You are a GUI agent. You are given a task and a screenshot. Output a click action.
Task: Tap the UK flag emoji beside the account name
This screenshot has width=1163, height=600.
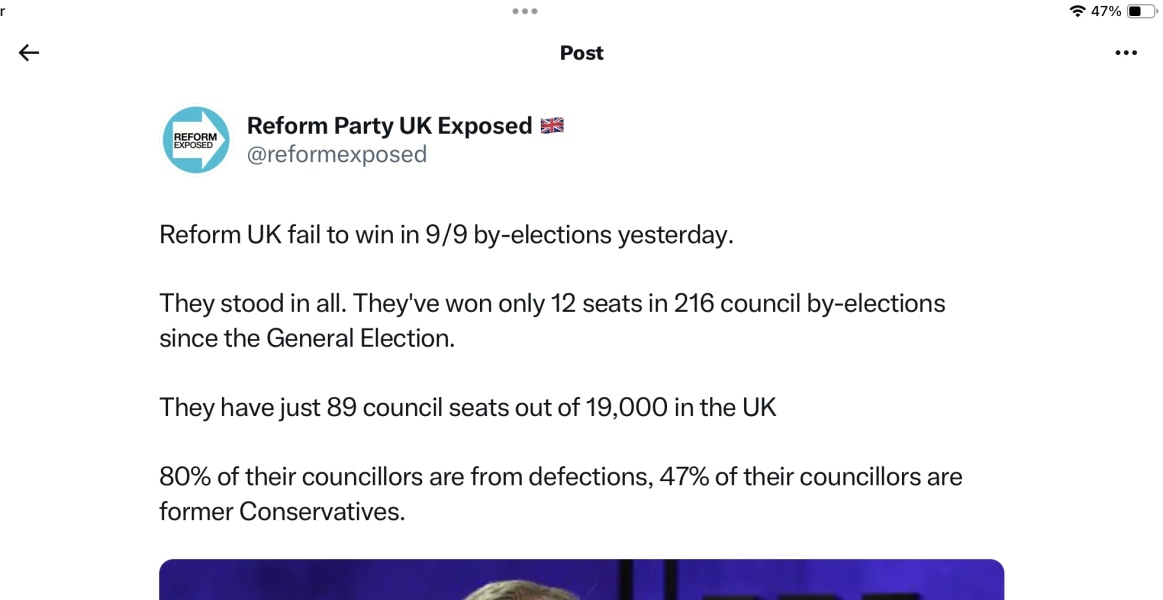point(551,125)
